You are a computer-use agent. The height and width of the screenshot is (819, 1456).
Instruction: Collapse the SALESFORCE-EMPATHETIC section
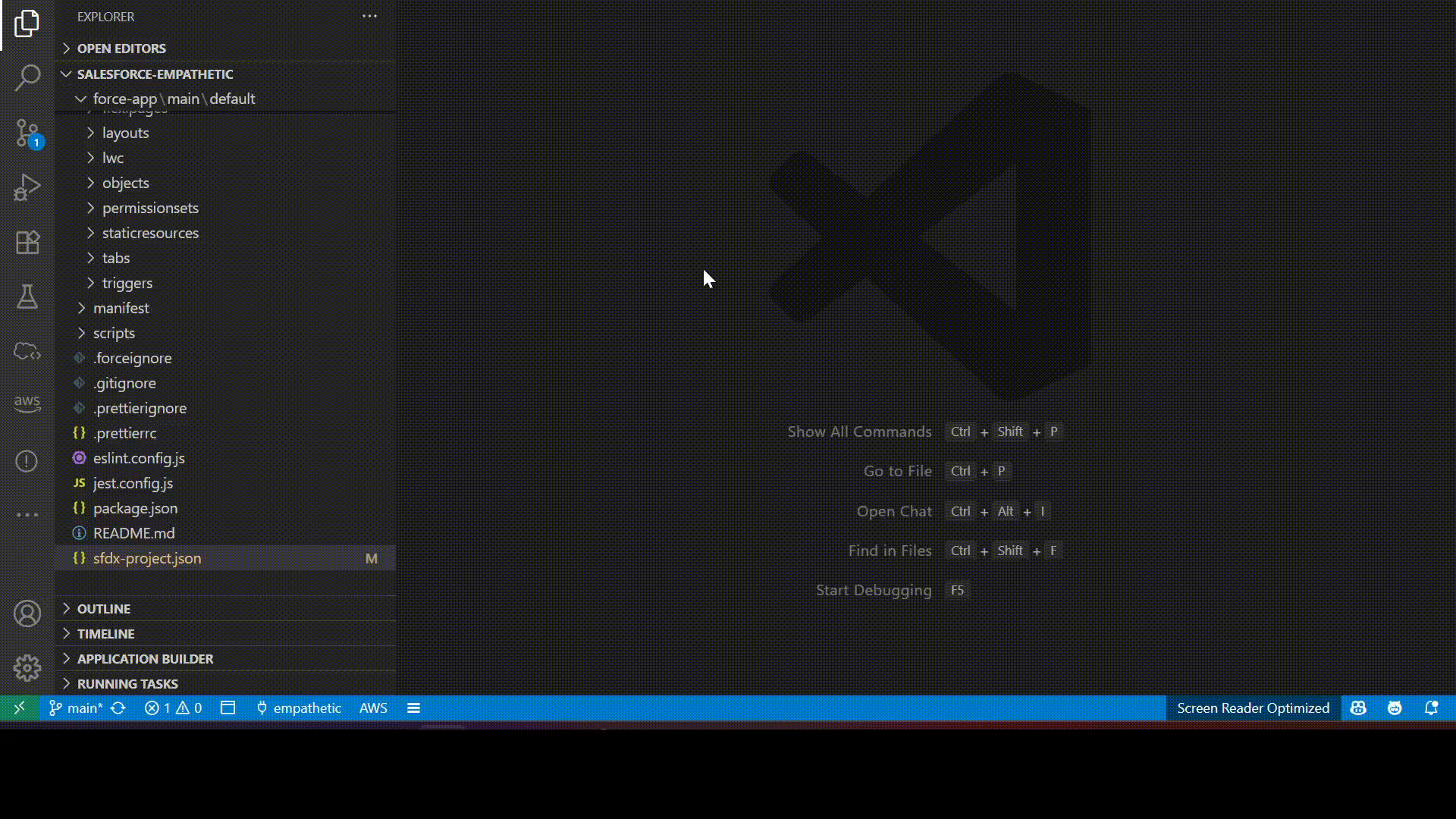[155, 74]
